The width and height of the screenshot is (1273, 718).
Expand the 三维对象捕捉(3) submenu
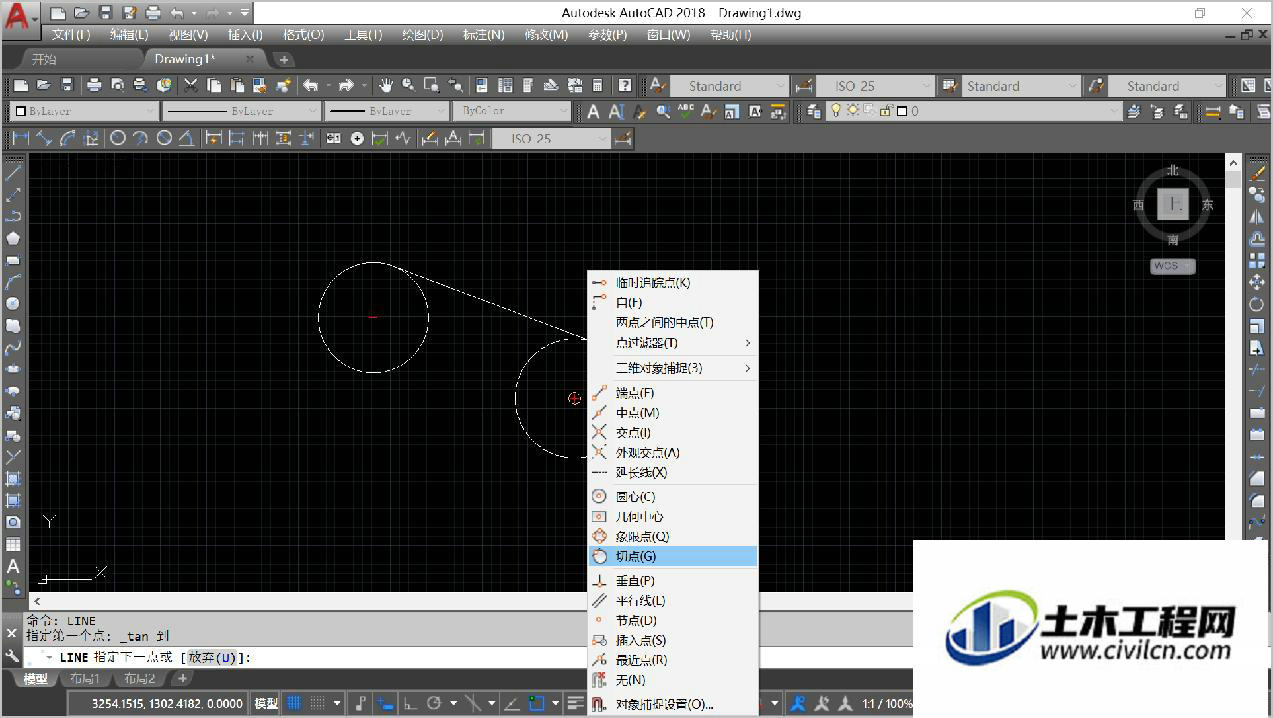pos(673,368)
